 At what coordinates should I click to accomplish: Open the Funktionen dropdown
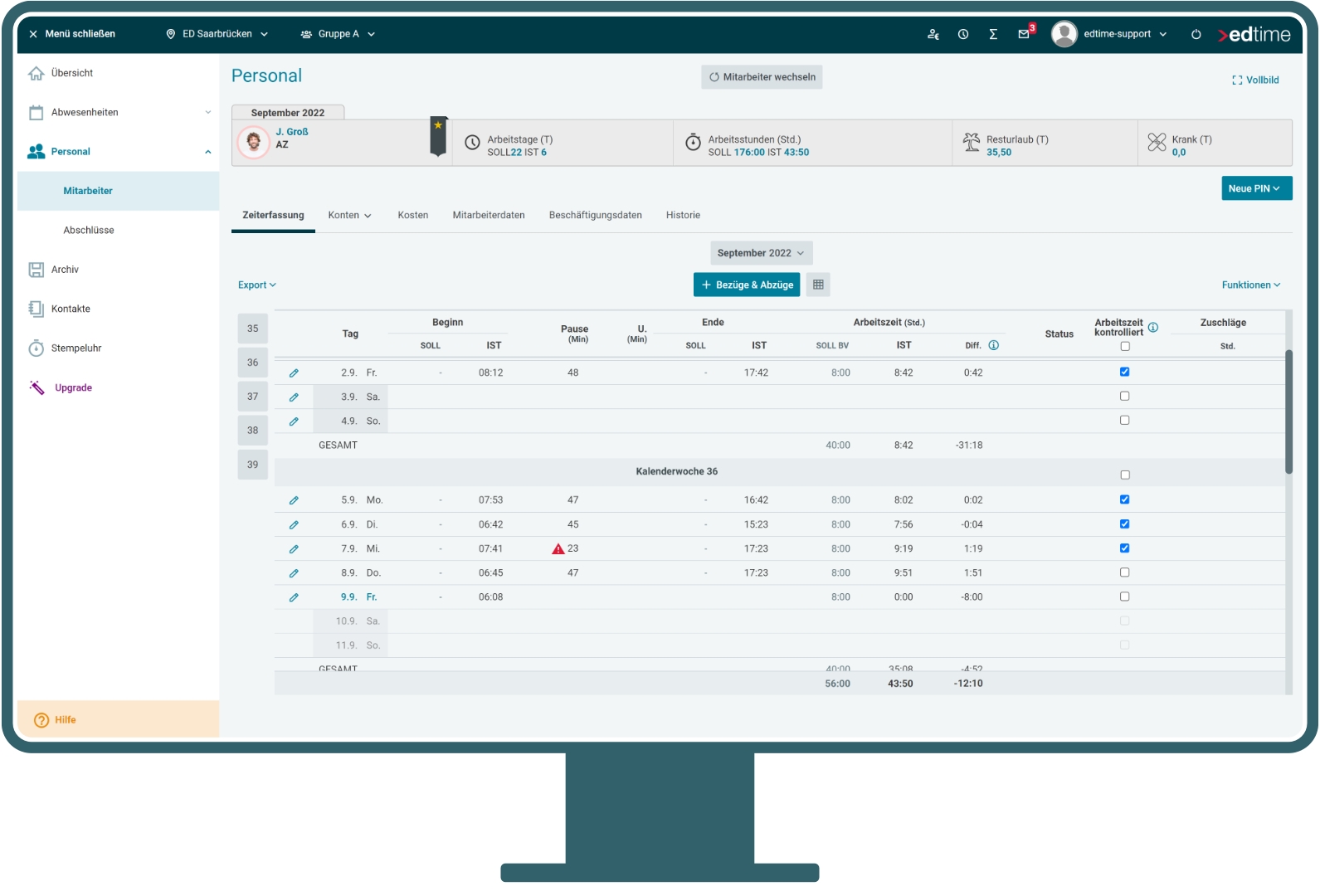(x=1251, y=285)
